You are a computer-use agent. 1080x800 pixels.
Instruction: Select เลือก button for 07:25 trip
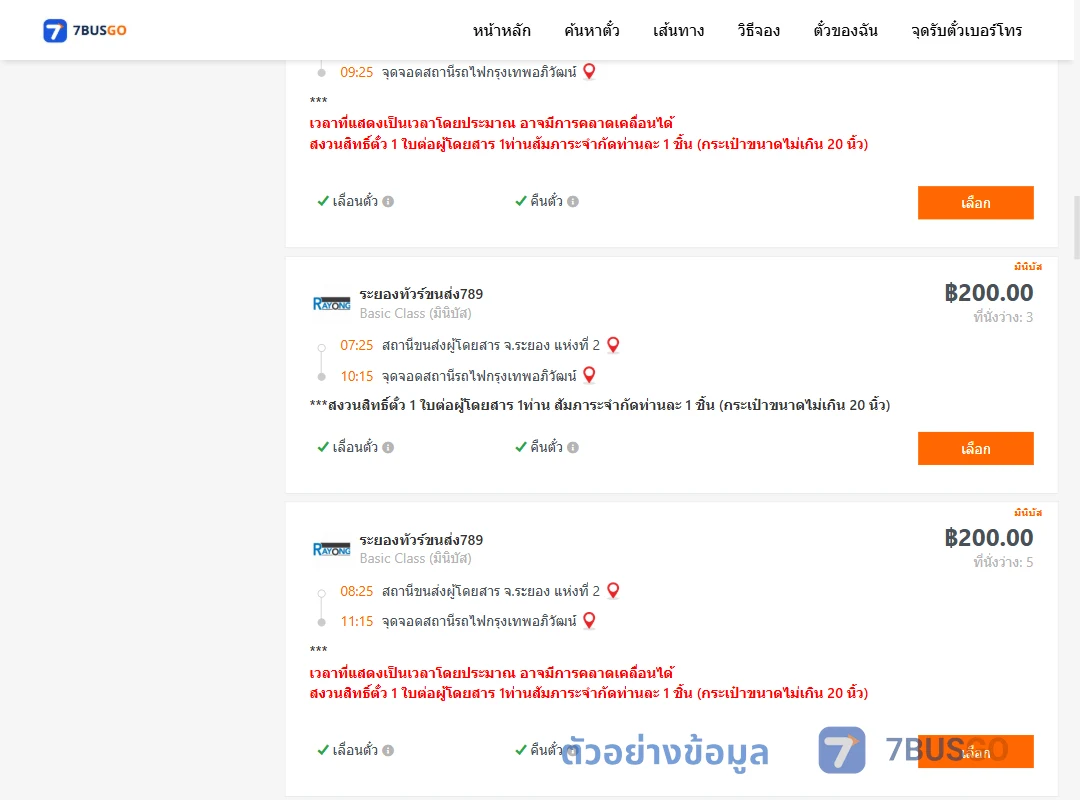pyautogui.click(x=975, y=449)
